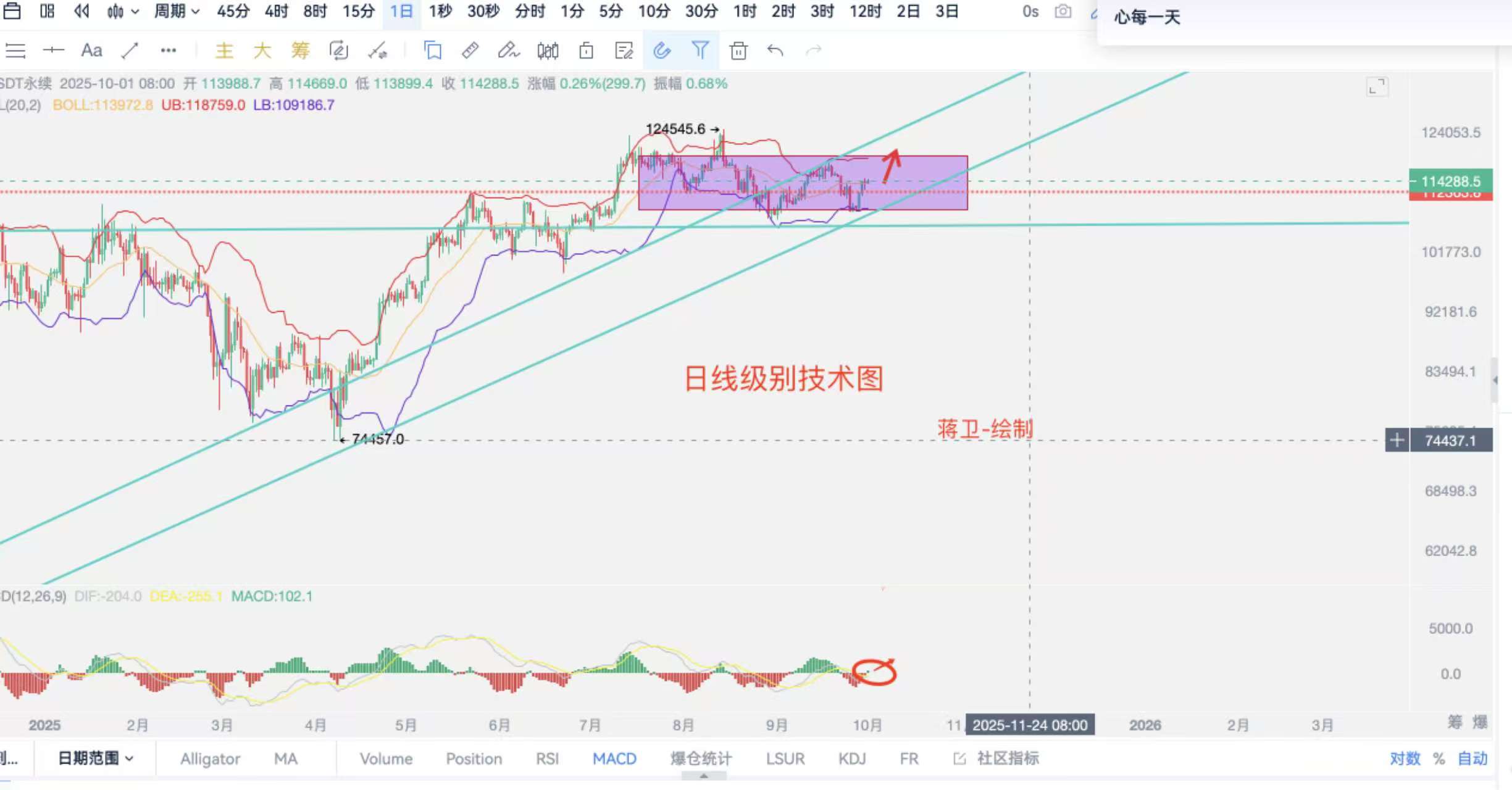1512x790 pixels.
Task: Open the multi-chart layout icon
Action: pyautogui.click(x=47, y=11)
